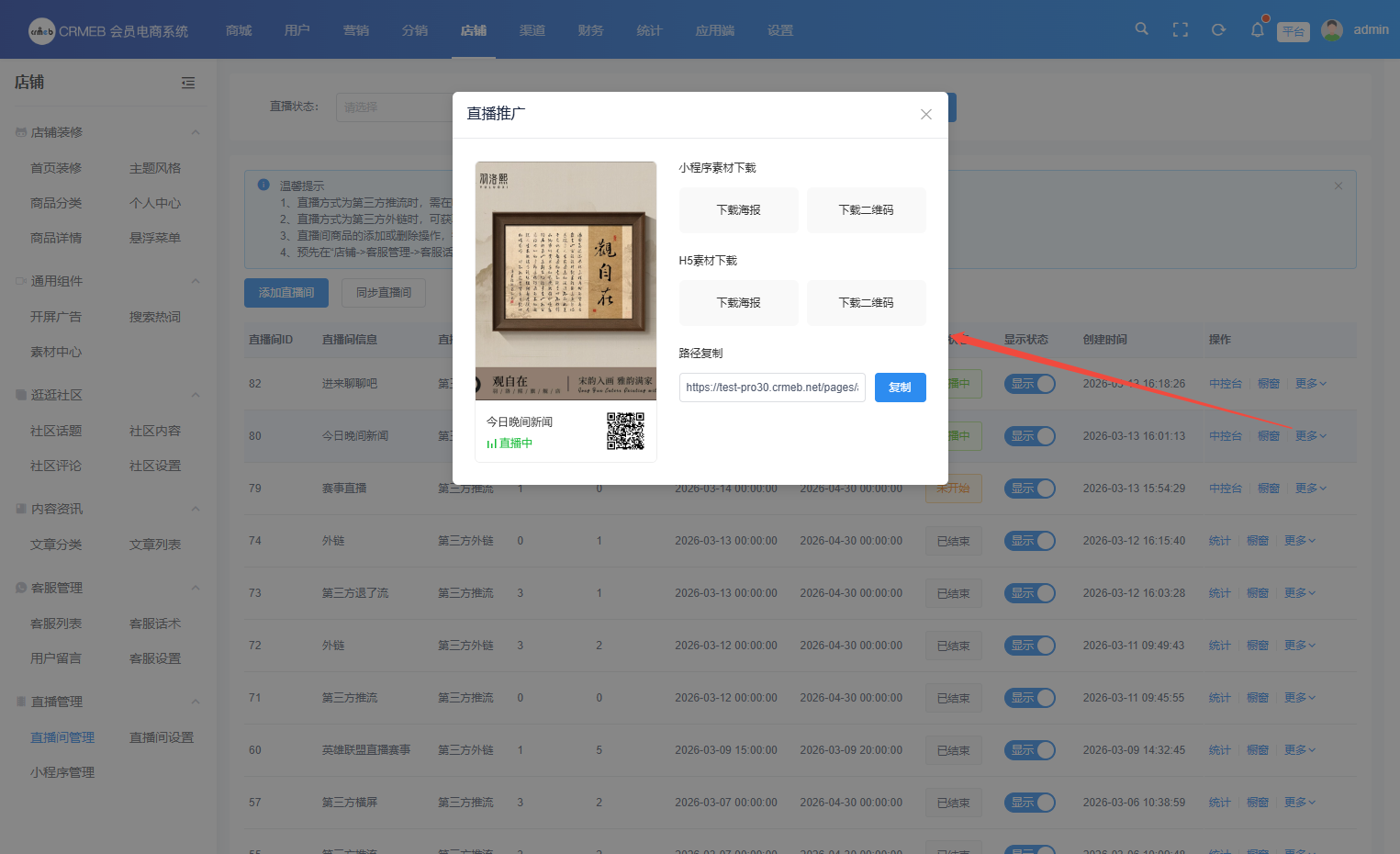Toggle 显示 switch for live room 60
The image size is (1400, 854).
coord(1029,750)
